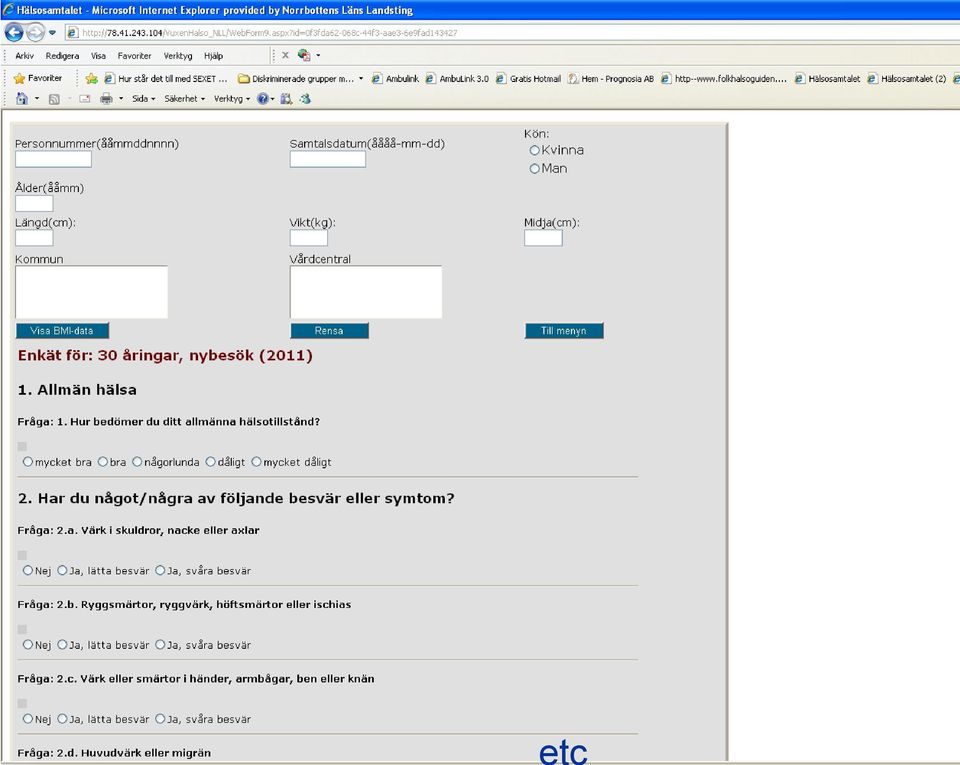Click the Home page icon
Screen dimensions: 960x765
pos(22,98)
